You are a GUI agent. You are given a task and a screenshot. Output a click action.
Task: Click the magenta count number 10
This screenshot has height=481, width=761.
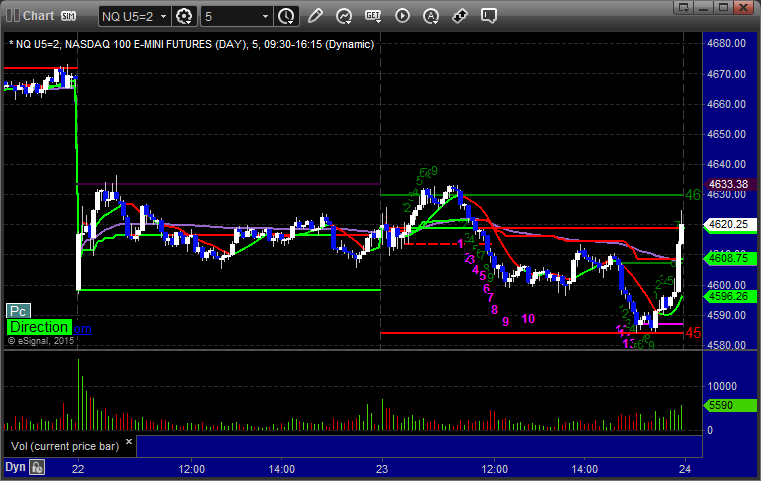pos(528,319)
